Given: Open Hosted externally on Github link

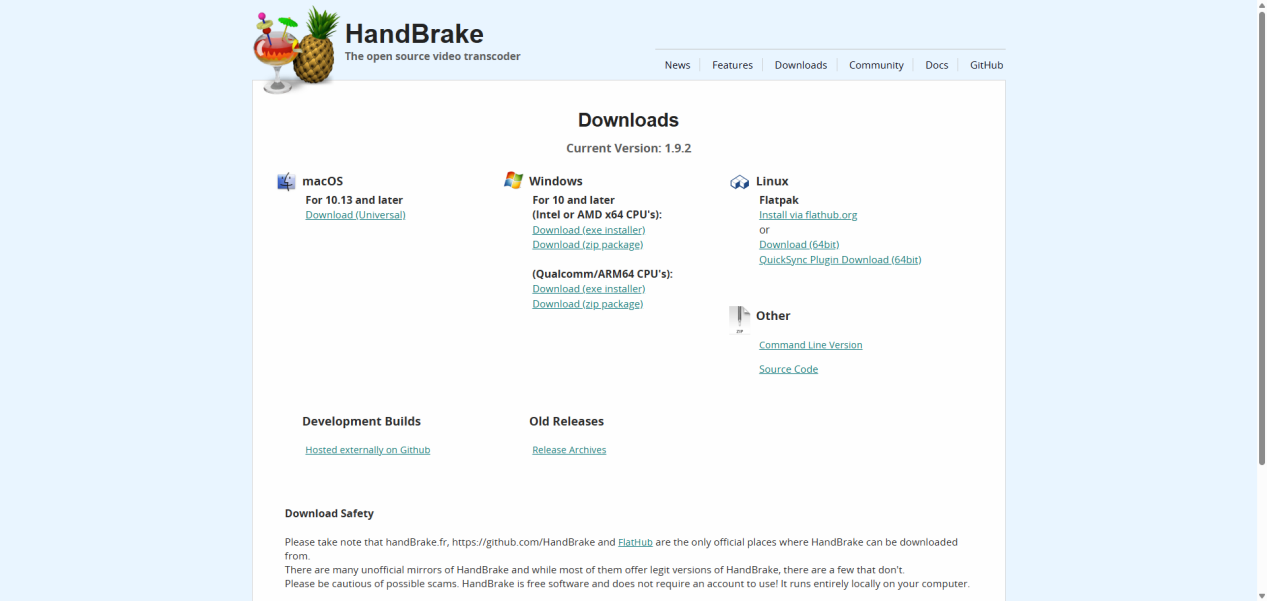Looking at the screenshot, I should (367, 450).
